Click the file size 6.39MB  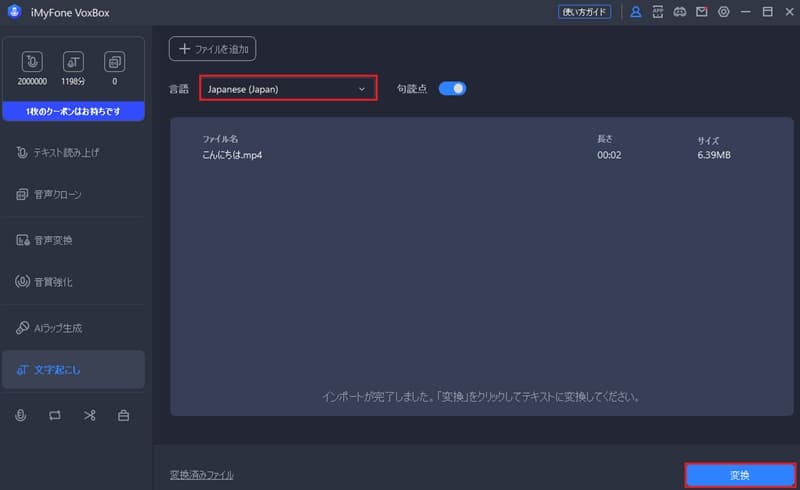[x=714, y=155]
